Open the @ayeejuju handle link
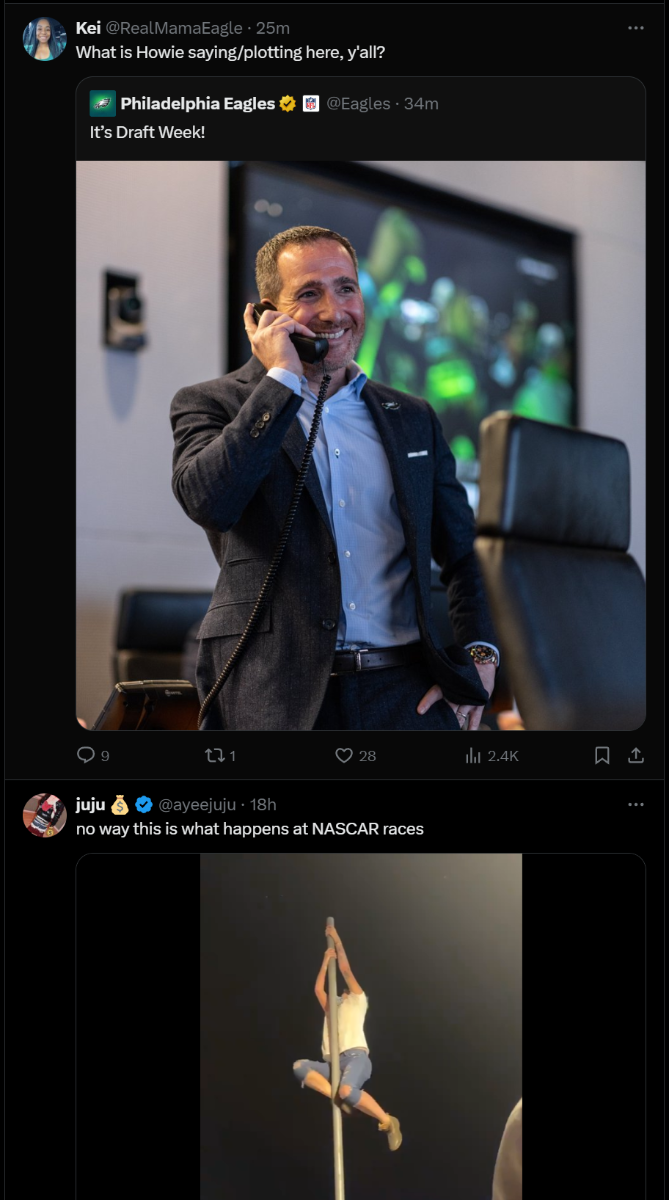The image size is (669, 1200). (198, 804)
